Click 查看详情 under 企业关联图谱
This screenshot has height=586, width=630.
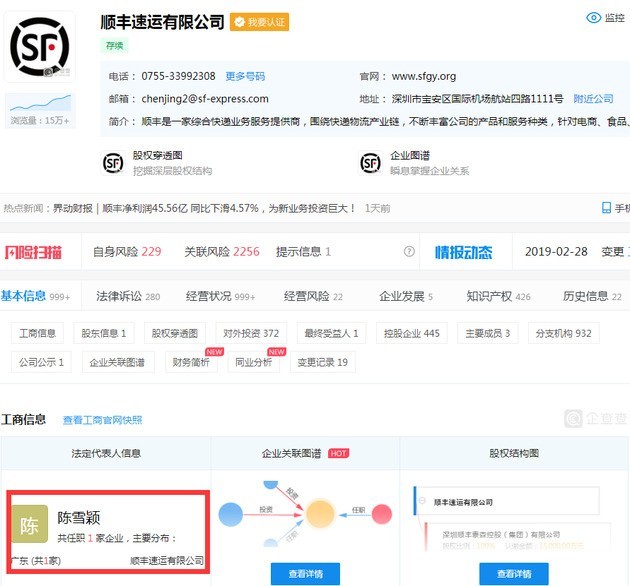305,574
